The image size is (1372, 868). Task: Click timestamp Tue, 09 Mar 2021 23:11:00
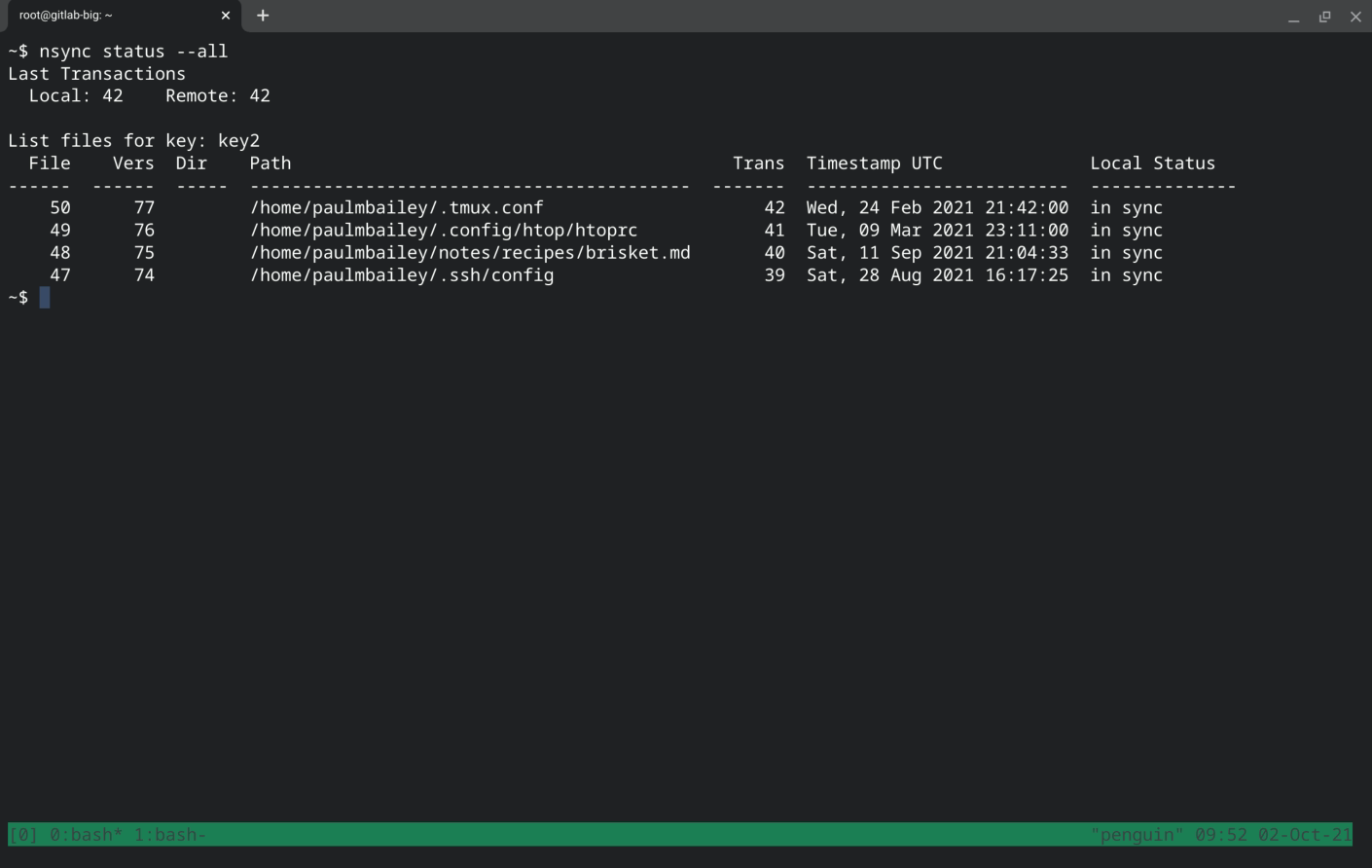click(x=937, y=231)
